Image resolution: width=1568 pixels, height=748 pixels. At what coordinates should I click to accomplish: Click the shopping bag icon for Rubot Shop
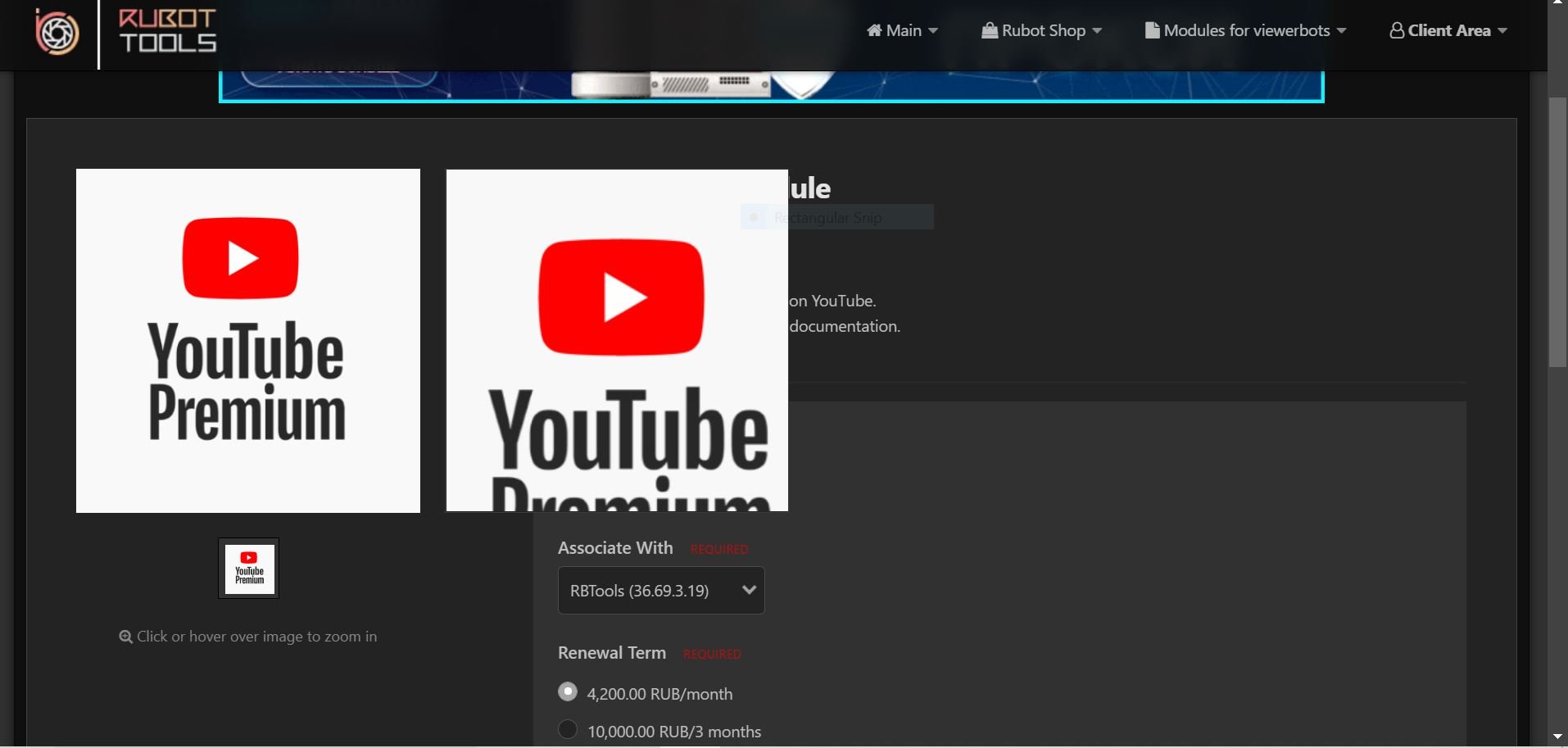tap(990, 30)
